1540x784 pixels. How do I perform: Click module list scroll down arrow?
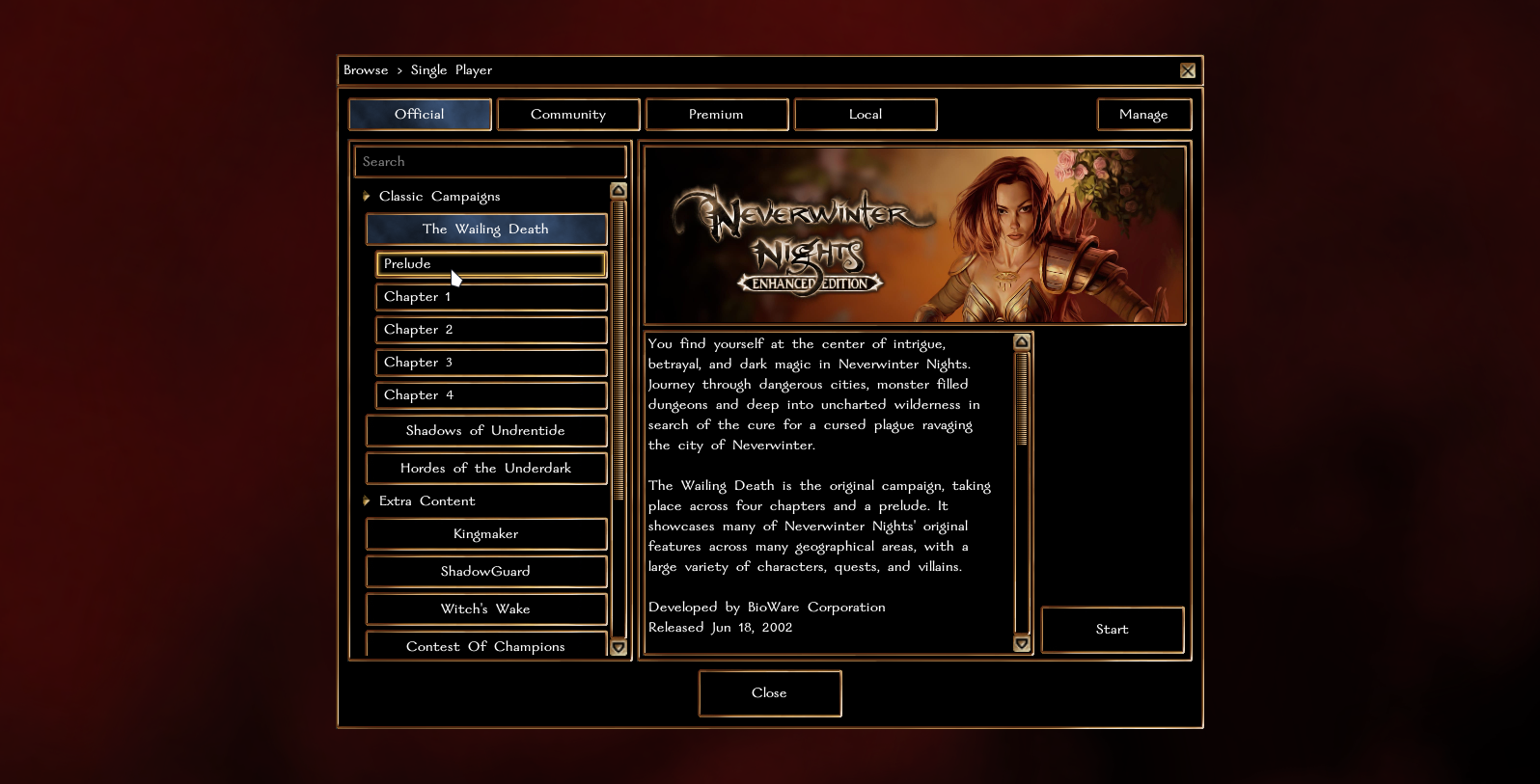(x=619, y=647)
